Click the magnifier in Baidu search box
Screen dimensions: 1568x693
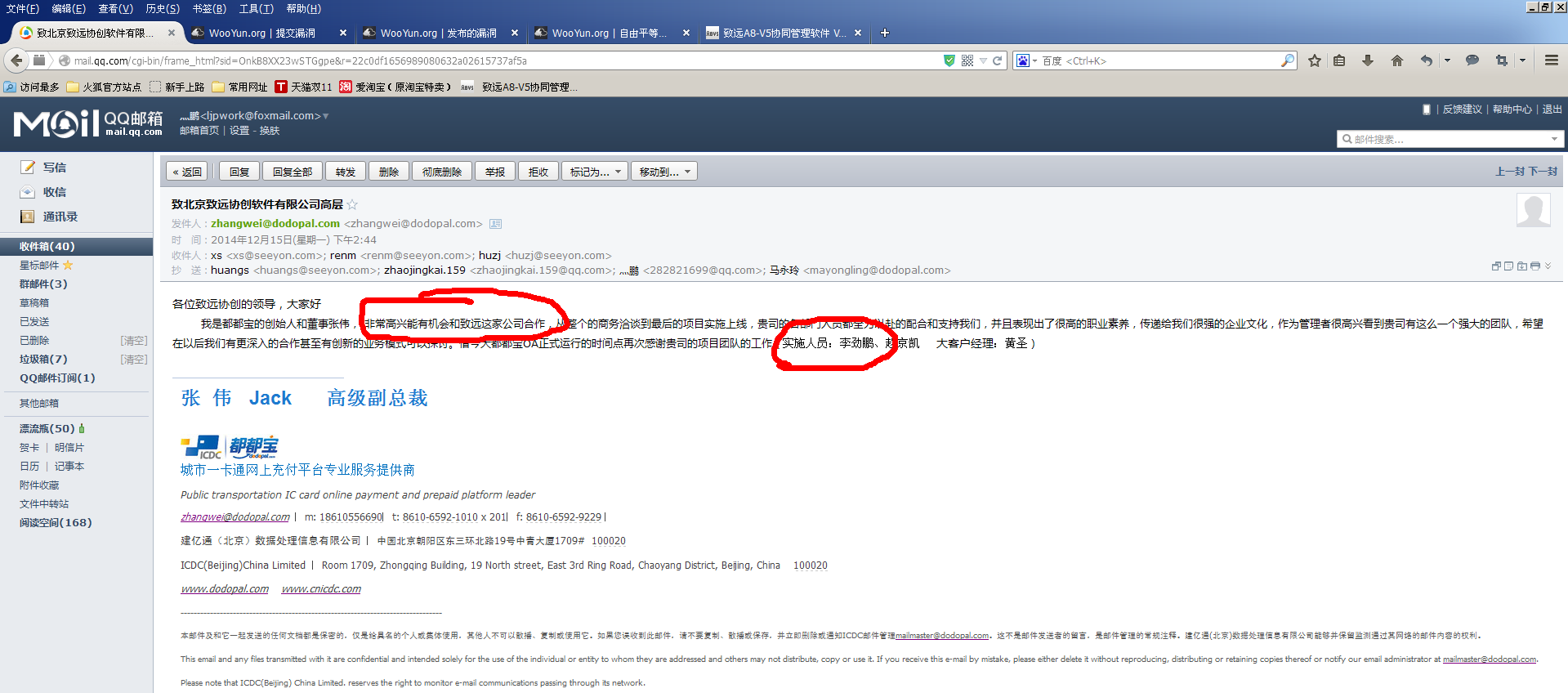[1288, 60]
